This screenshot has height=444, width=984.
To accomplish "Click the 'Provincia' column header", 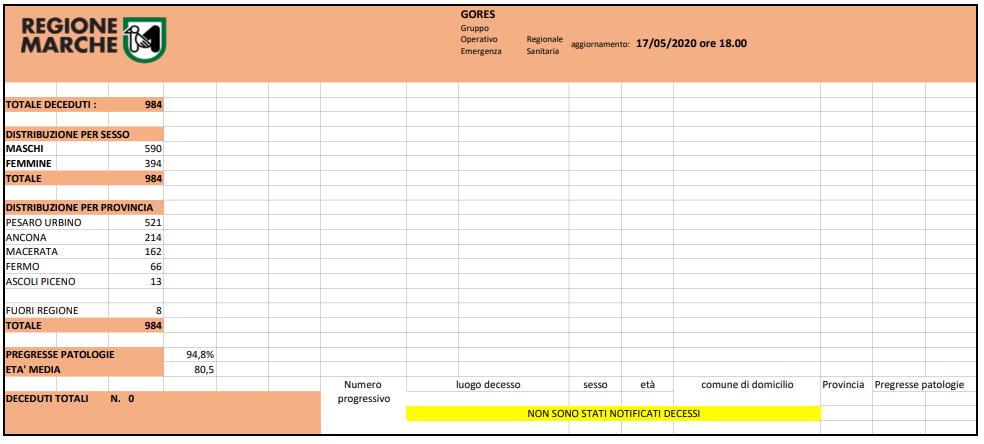I will 843,384.
